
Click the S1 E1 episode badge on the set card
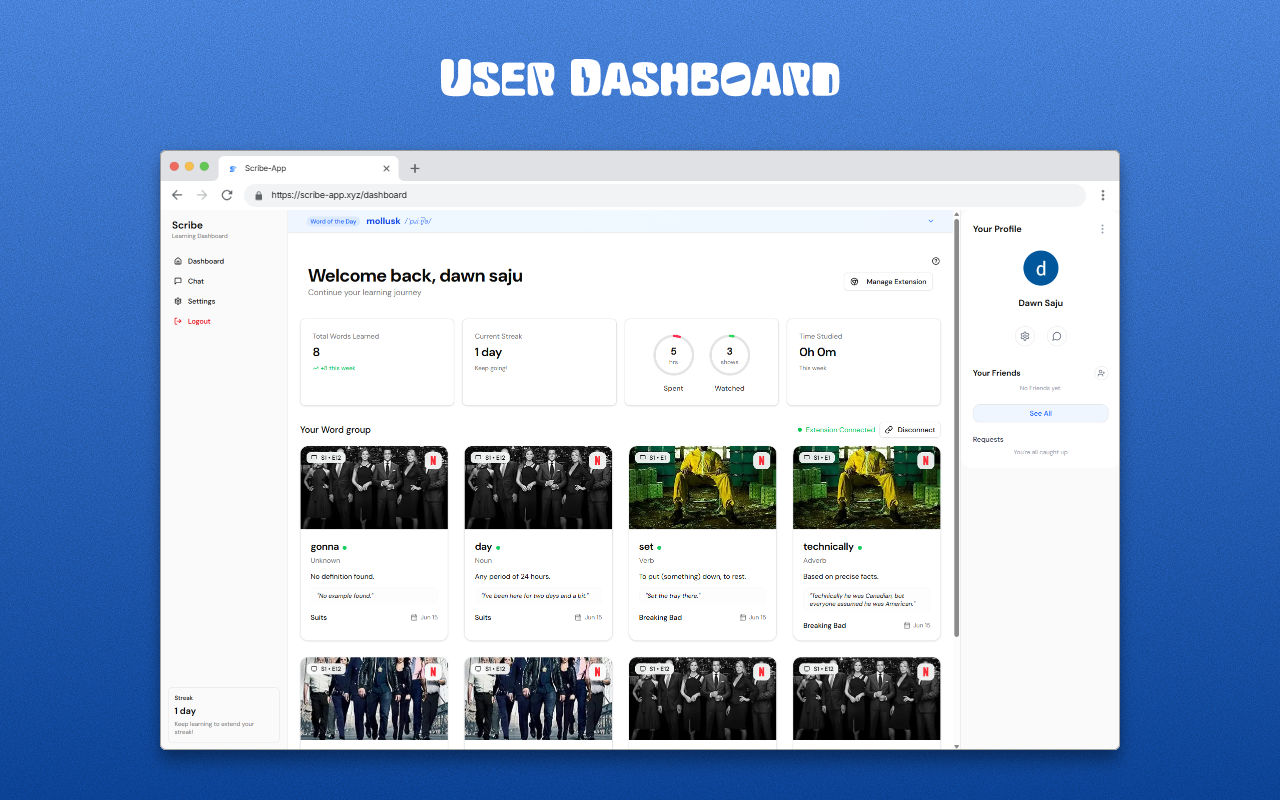[653, 457]
